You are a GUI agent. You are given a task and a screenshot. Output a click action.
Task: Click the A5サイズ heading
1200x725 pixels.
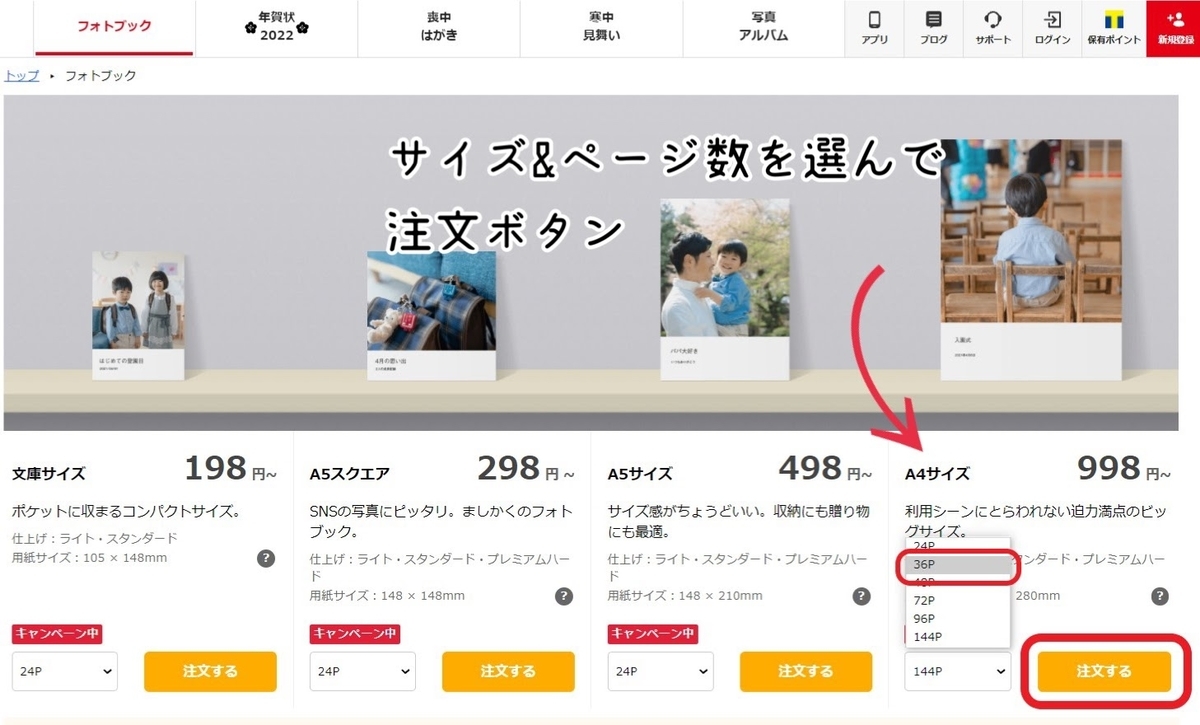640,474
